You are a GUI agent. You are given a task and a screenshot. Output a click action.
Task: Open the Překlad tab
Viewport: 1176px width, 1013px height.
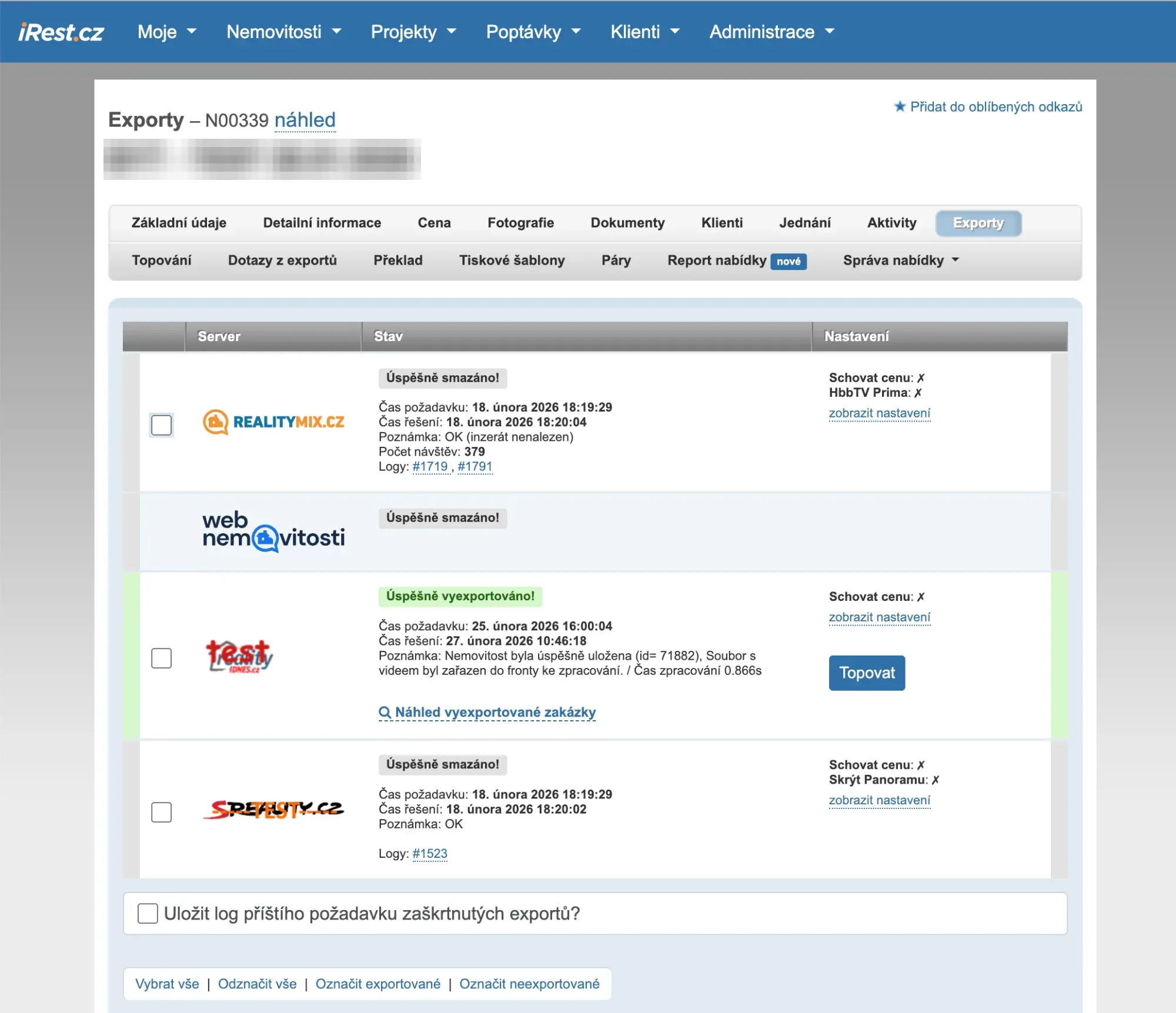pos(398,260)
